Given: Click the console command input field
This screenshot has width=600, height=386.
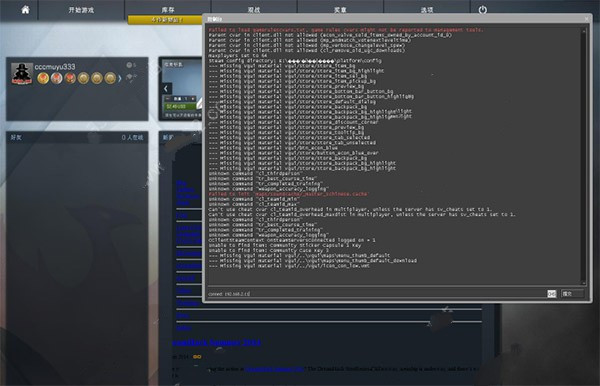Looking at the screenshot, I should pyautogui.click(x=377, y=294).
